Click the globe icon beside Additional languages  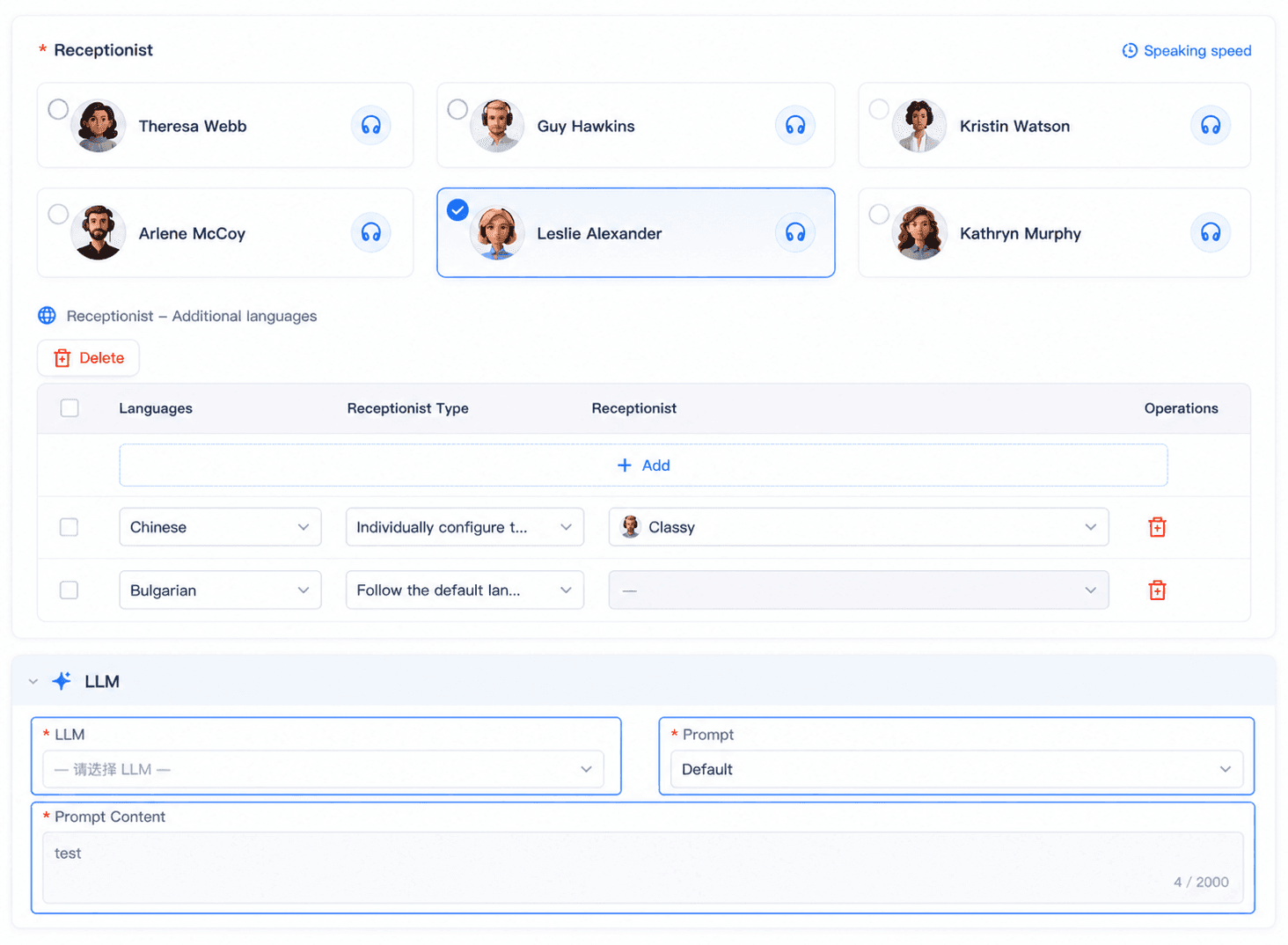click(48, 316)
